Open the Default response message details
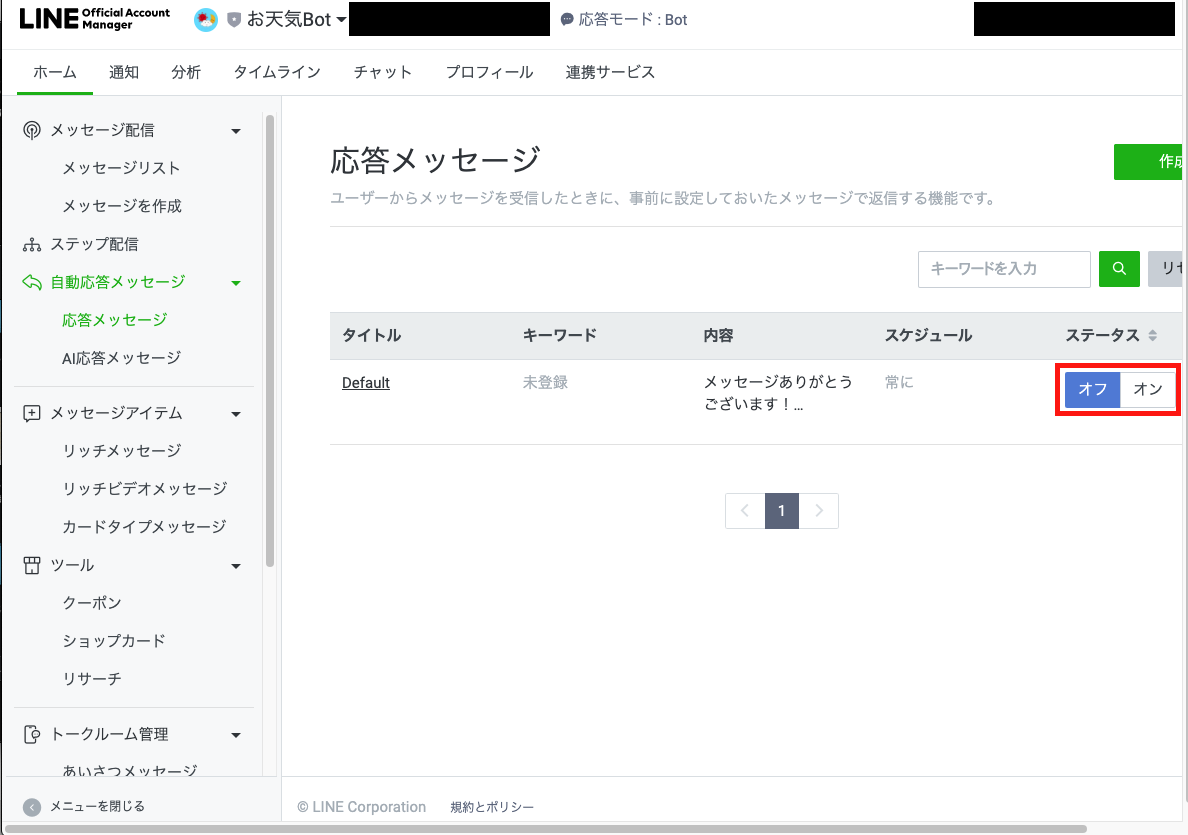This screenshot has width=1188, height=835. (365, 382)
